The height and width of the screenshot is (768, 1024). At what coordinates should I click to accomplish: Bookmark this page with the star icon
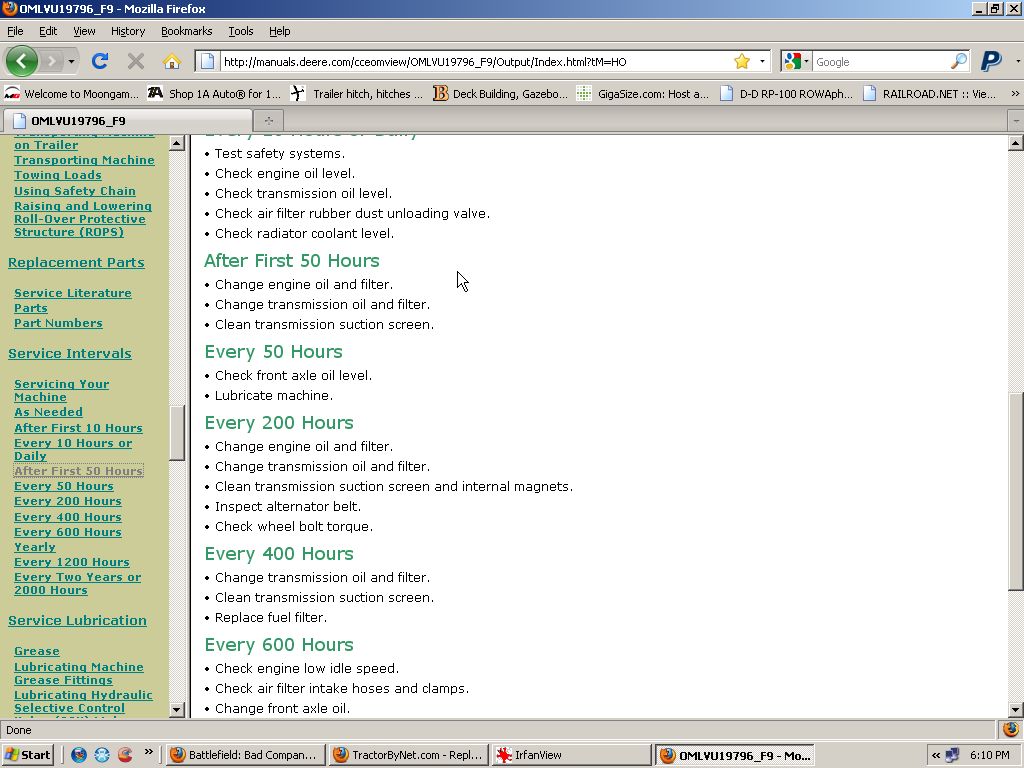pyautogui.click(x=742, y=61)
